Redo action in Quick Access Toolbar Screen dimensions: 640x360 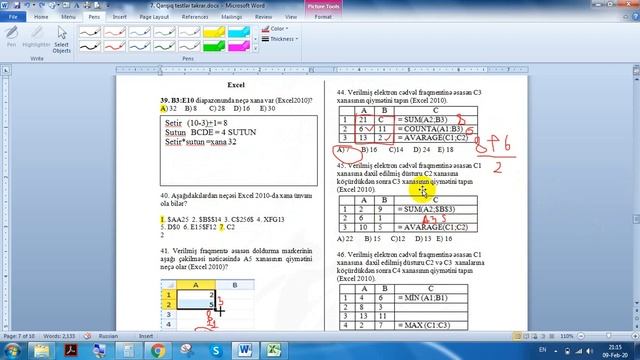tap(42, 6)
